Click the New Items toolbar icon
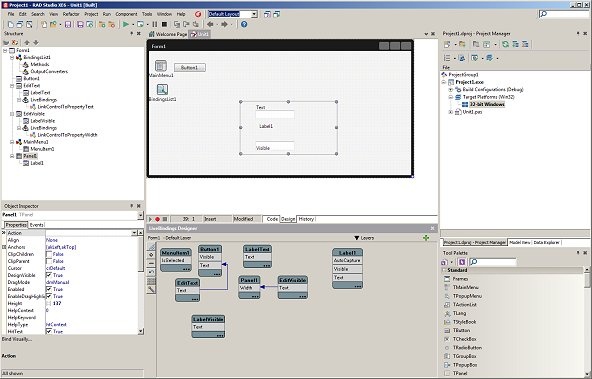The height and width of the screenshot is (379, 592). pos(44,24)
